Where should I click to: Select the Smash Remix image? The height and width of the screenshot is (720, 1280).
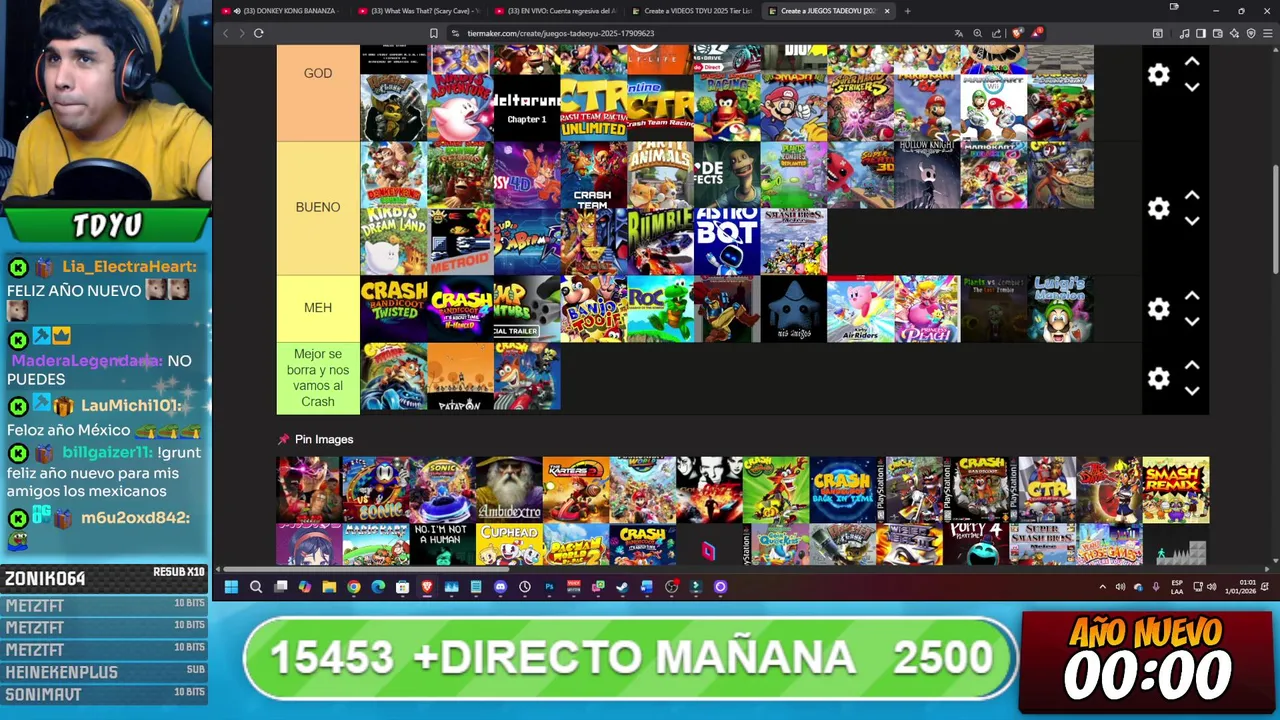(1176, 490)
